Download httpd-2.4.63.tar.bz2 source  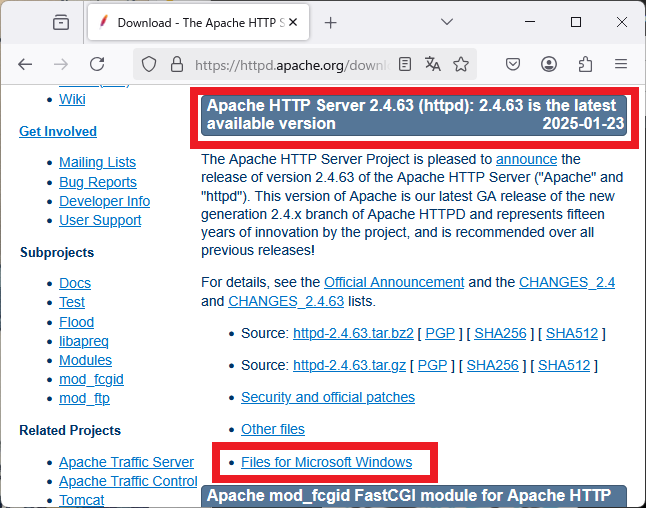353,333
